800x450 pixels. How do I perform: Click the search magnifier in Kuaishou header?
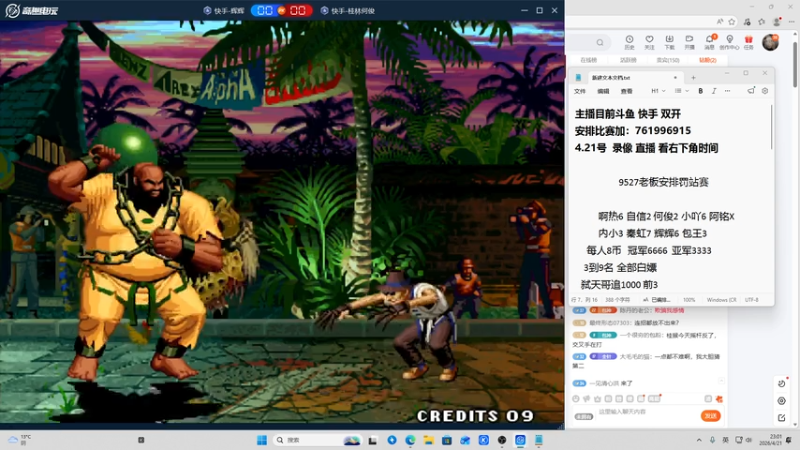pos(600,42)
